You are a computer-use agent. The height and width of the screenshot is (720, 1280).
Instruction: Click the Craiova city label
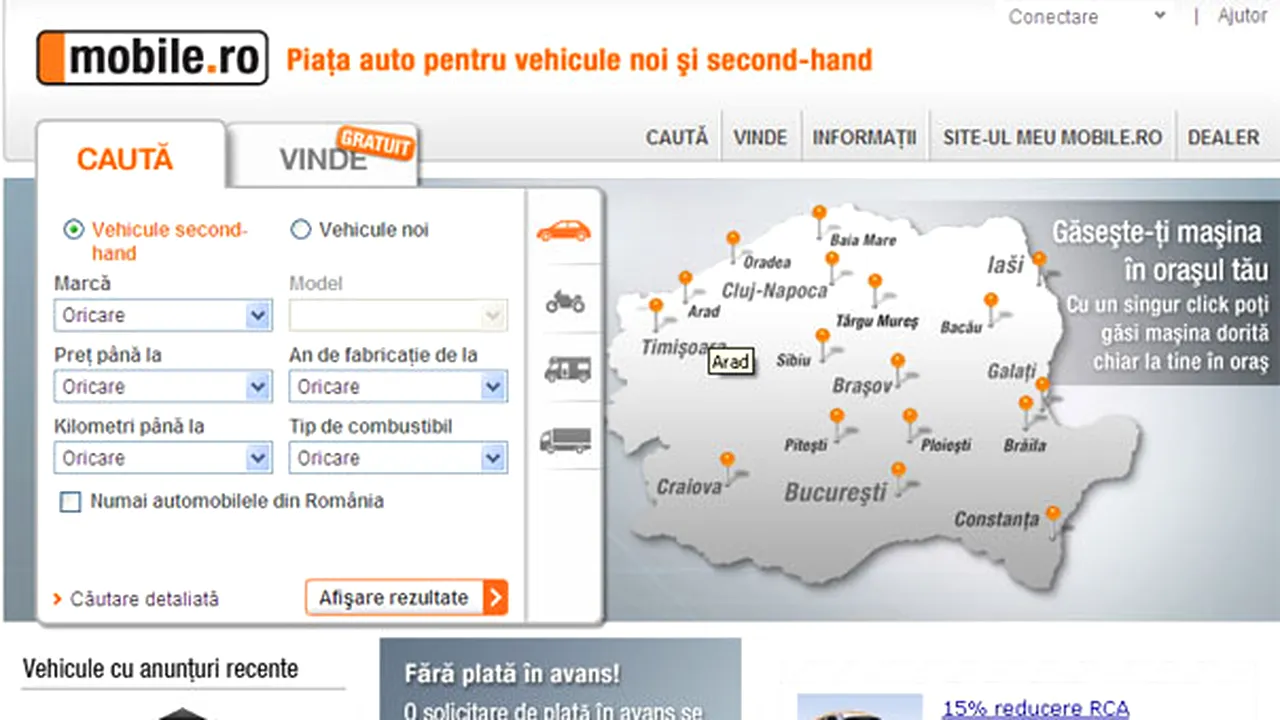coord(689,488)
